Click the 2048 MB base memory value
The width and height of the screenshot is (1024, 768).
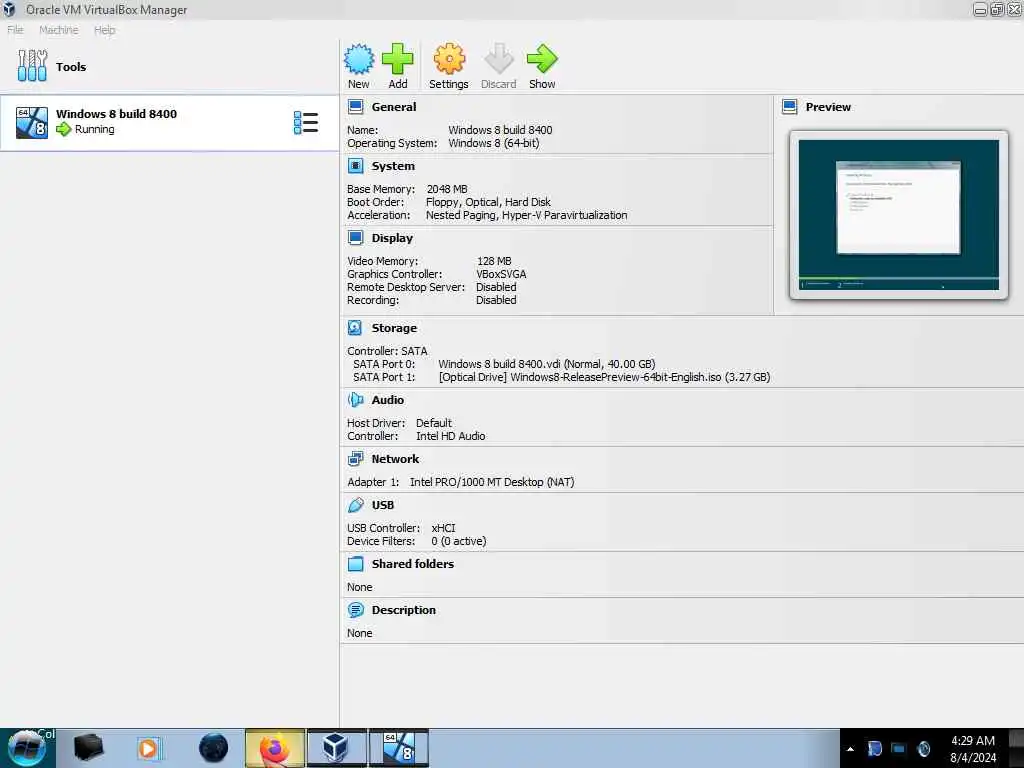447,189
